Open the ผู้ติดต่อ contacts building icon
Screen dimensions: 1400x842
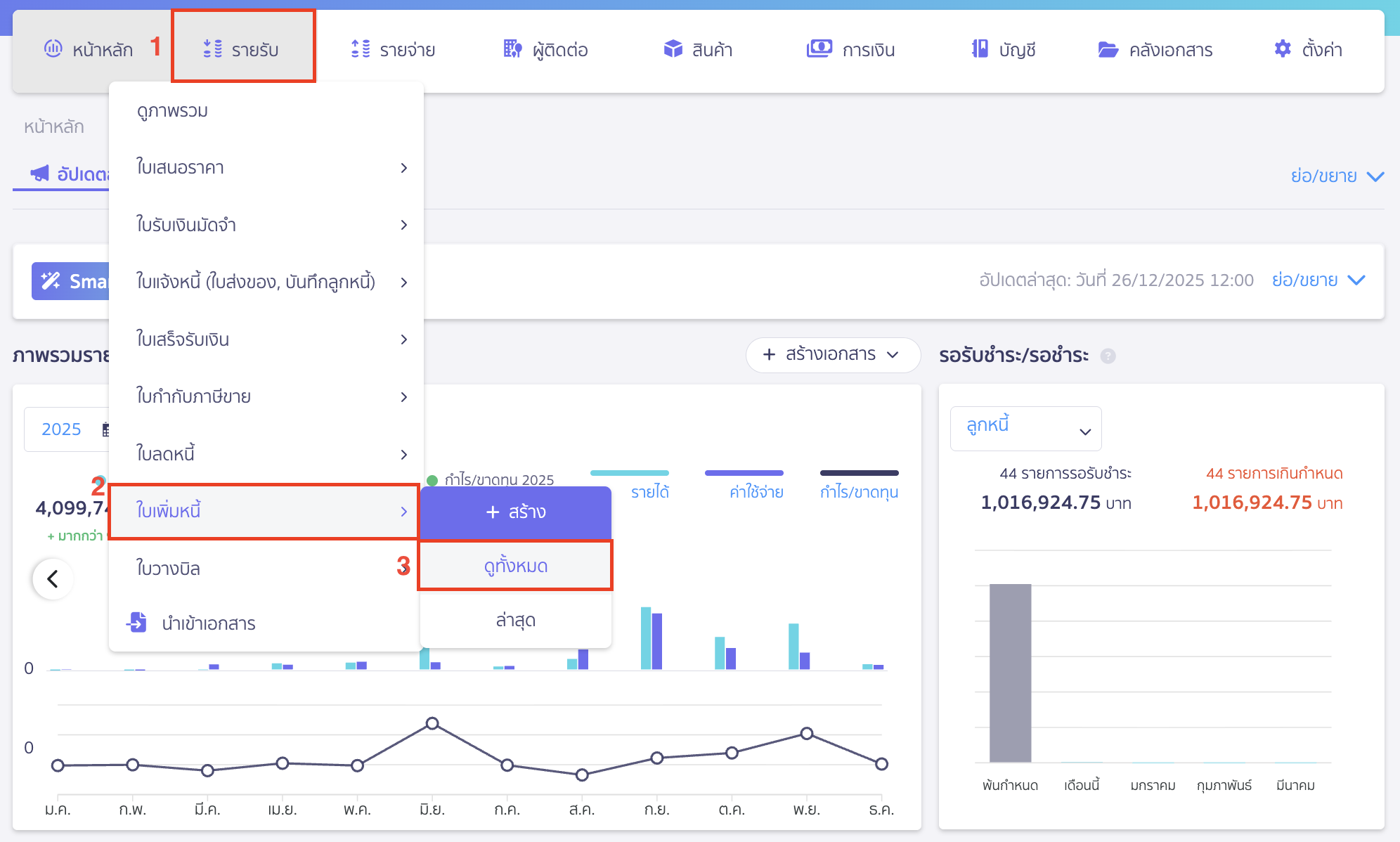coord(512,49)
